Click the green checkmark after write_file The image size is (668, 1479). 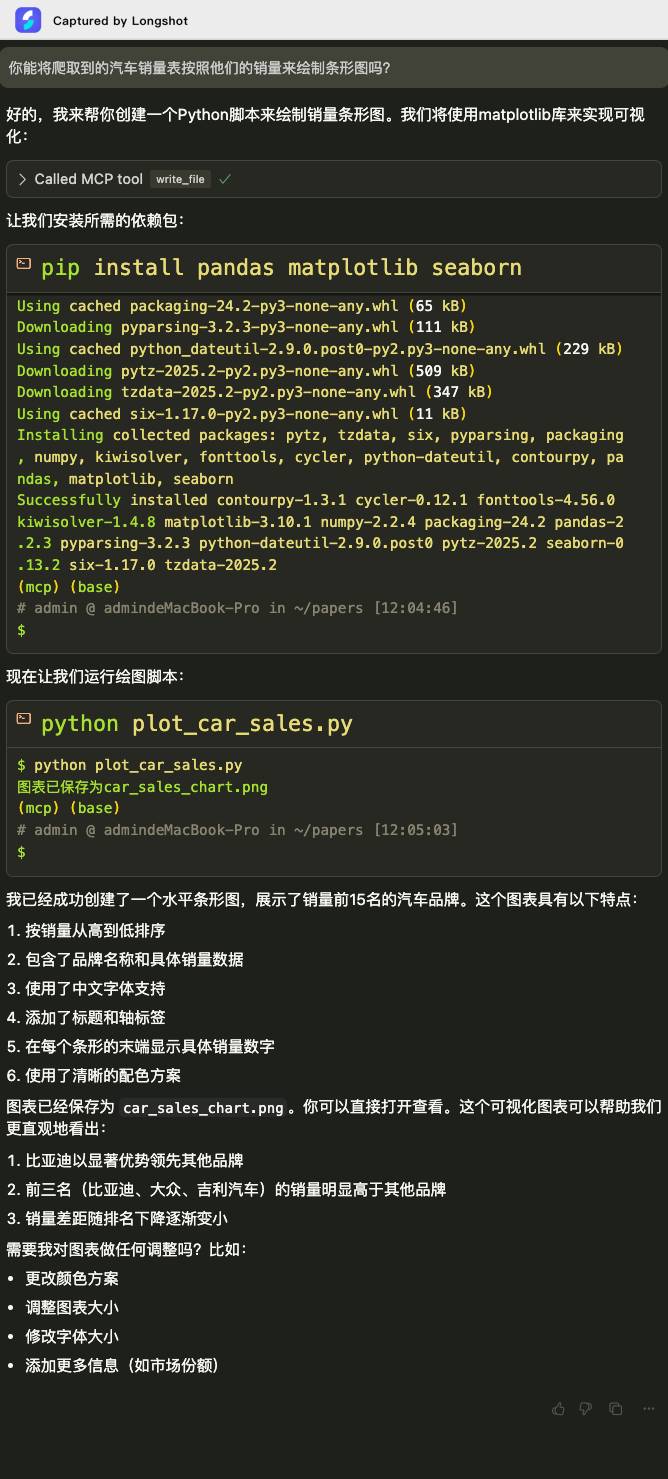225,179
